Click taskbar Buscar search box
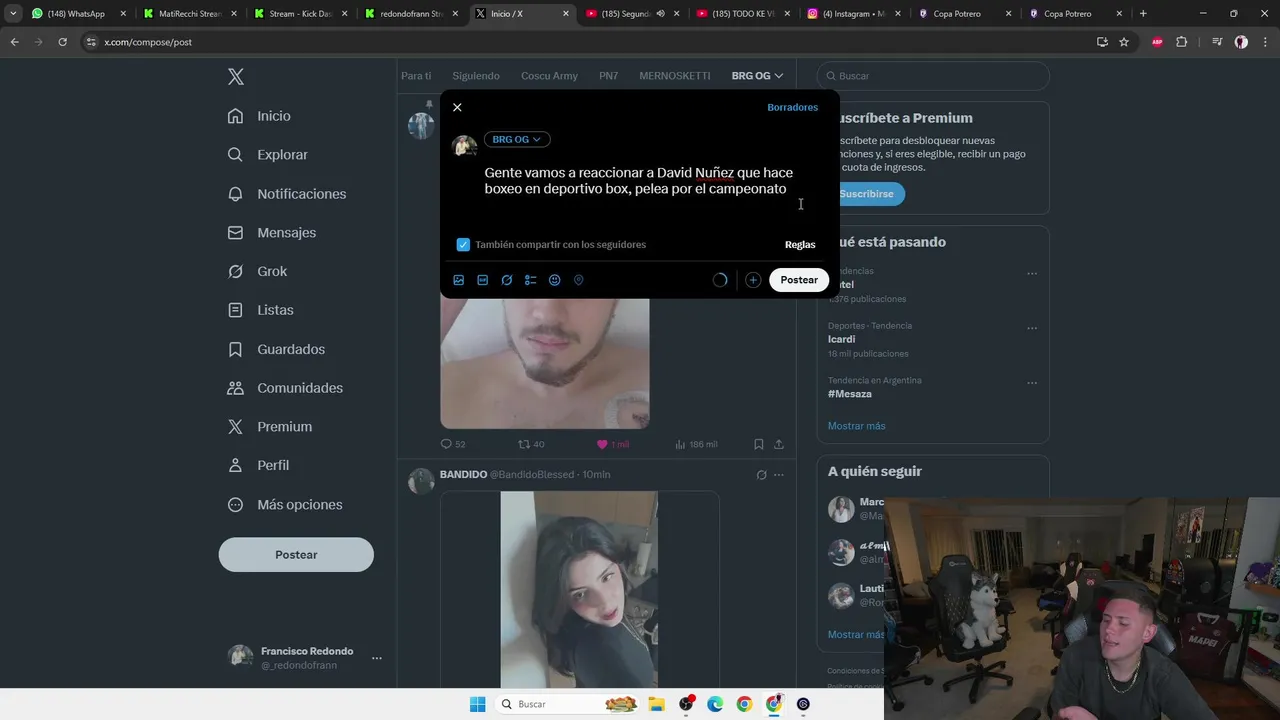This screenshot has width=1280, height=720. pyautogui.click(x=568, y=704)
